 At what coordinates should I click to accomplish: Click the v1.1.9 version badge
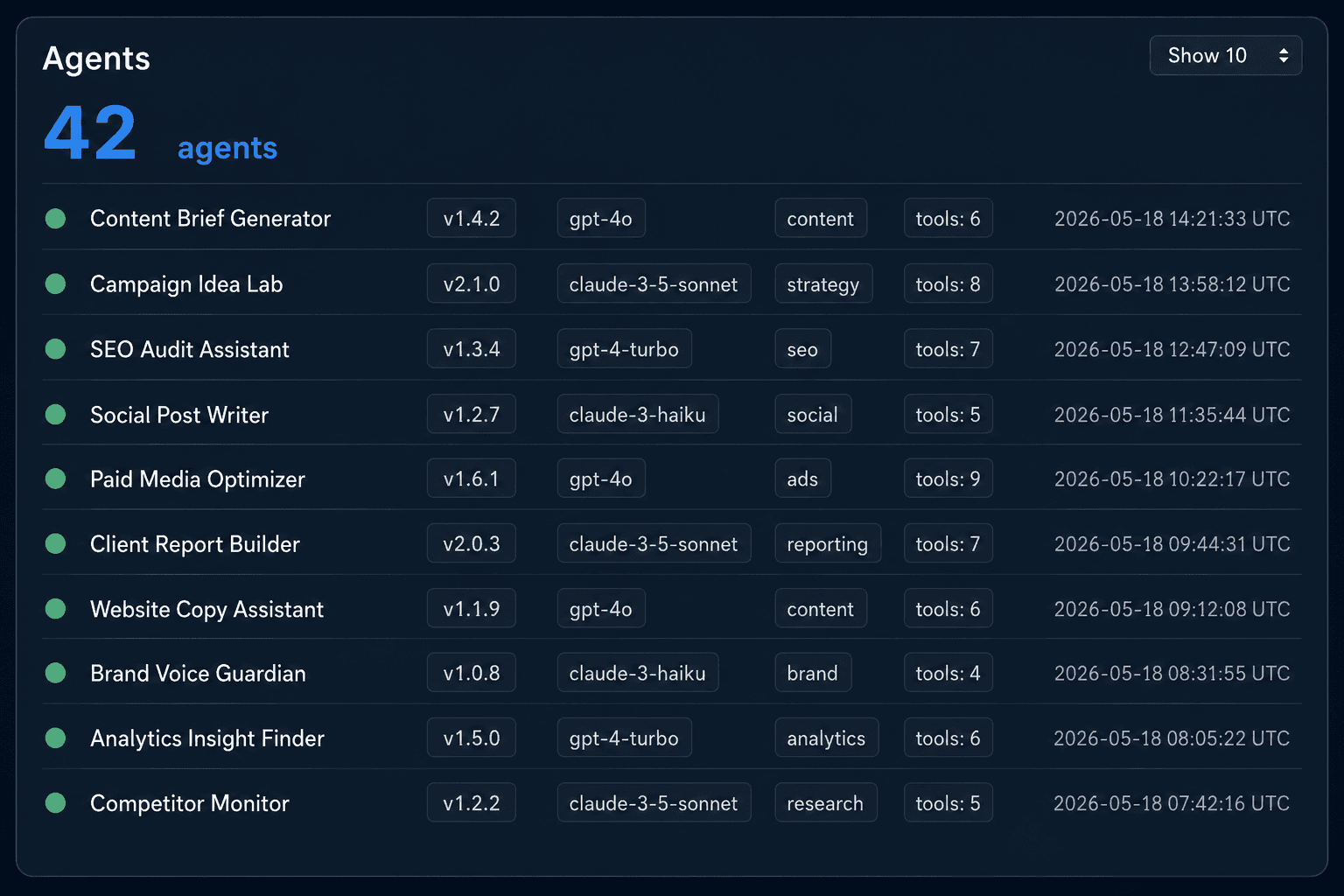(472, 608)
